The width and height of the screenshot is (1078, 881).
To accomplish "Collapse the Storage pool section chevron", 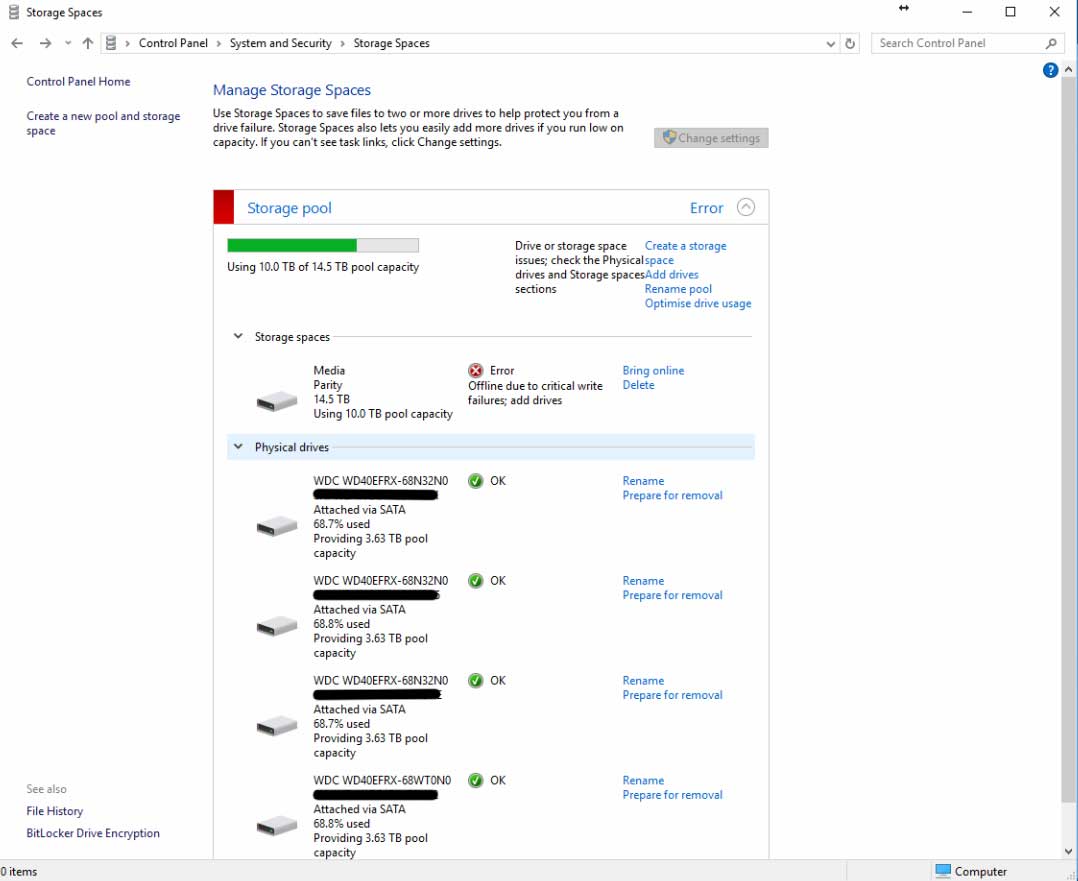I will [x=746, y=207].
